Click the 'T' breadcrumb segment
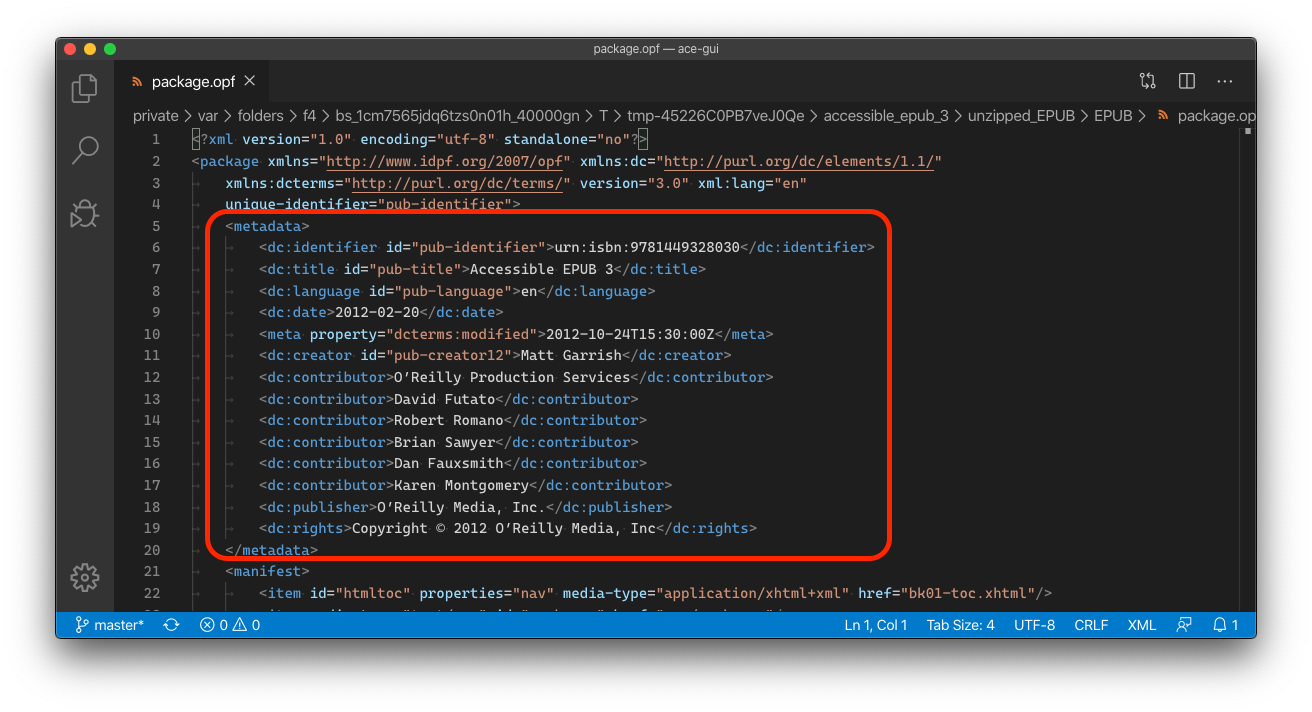The image size is (1312, 712). click(x=604, y=116)
